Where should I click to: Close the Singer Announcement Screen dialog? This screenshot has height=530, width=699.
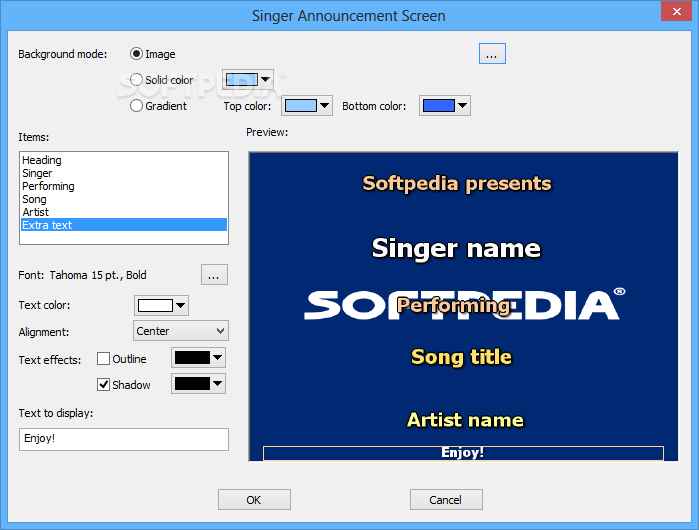676,12
